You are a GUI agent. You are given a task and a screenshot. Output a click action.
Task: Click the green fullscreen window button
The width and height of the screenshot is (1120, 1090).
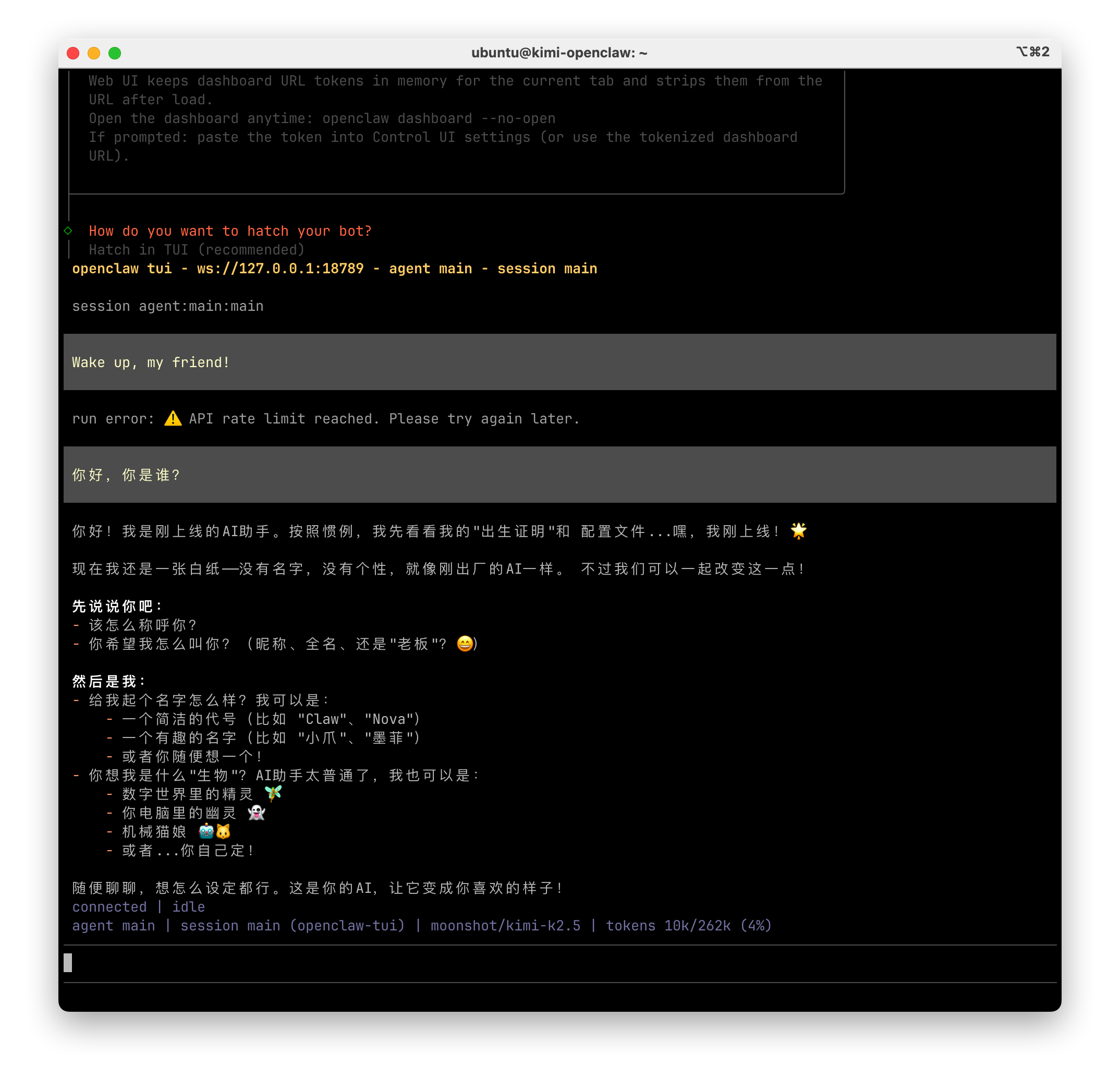115,53
